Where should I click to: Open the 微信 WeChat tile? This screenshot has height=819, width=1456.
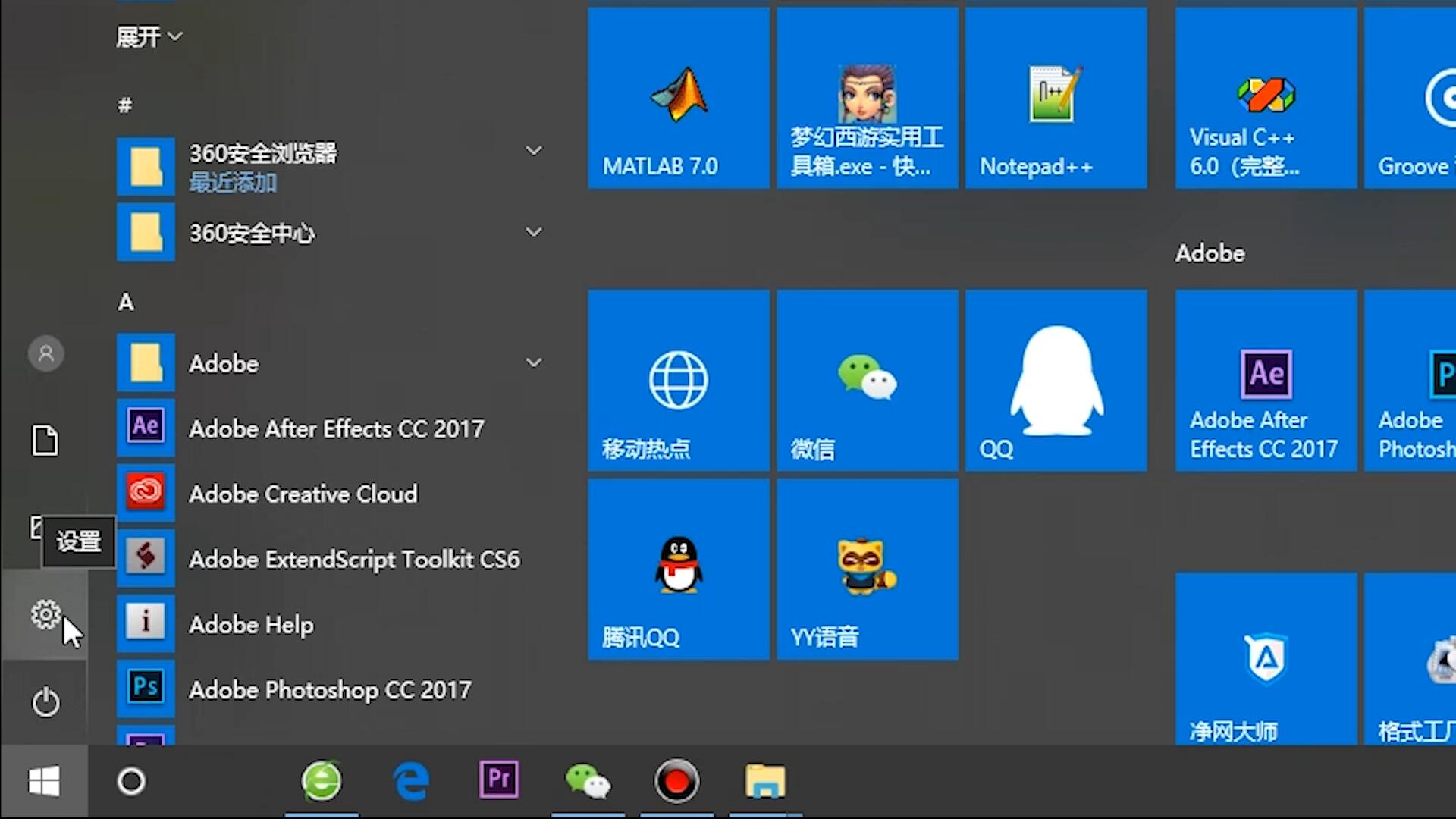[x=867, y=381]
